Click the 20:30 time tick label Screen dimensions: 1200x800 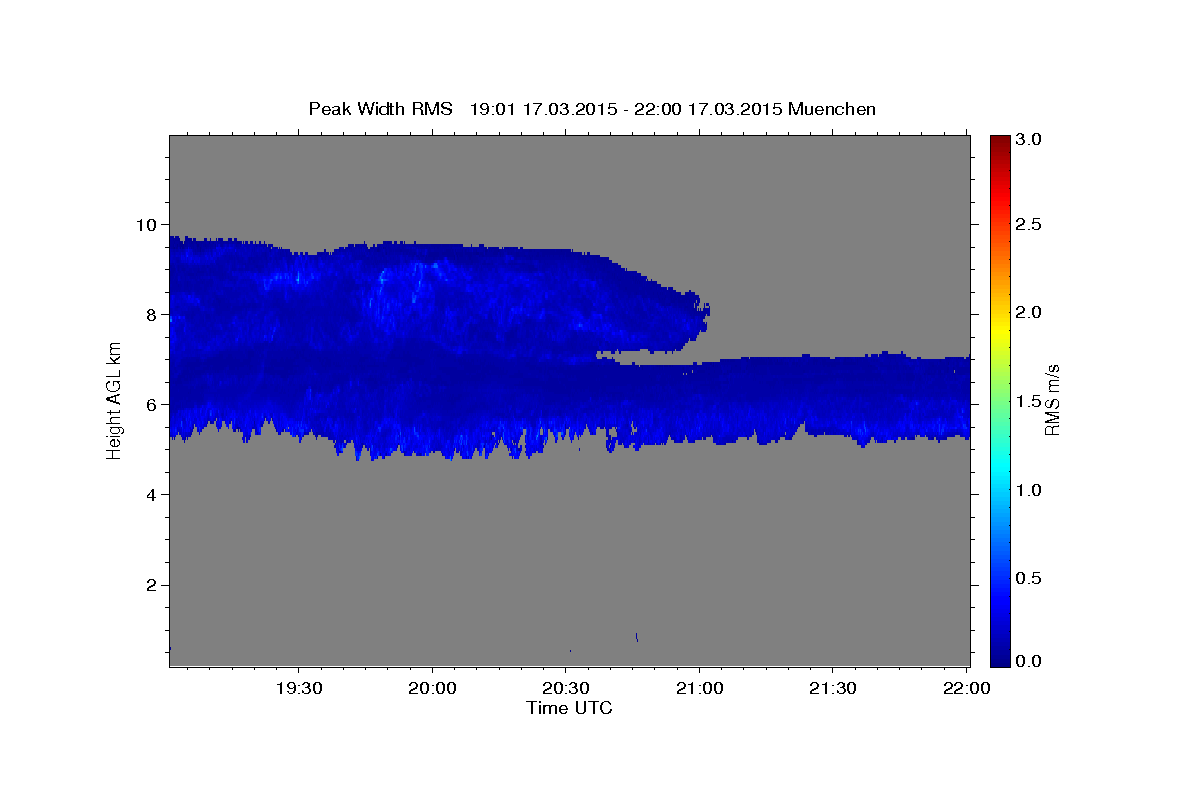[x=566, y=688]
